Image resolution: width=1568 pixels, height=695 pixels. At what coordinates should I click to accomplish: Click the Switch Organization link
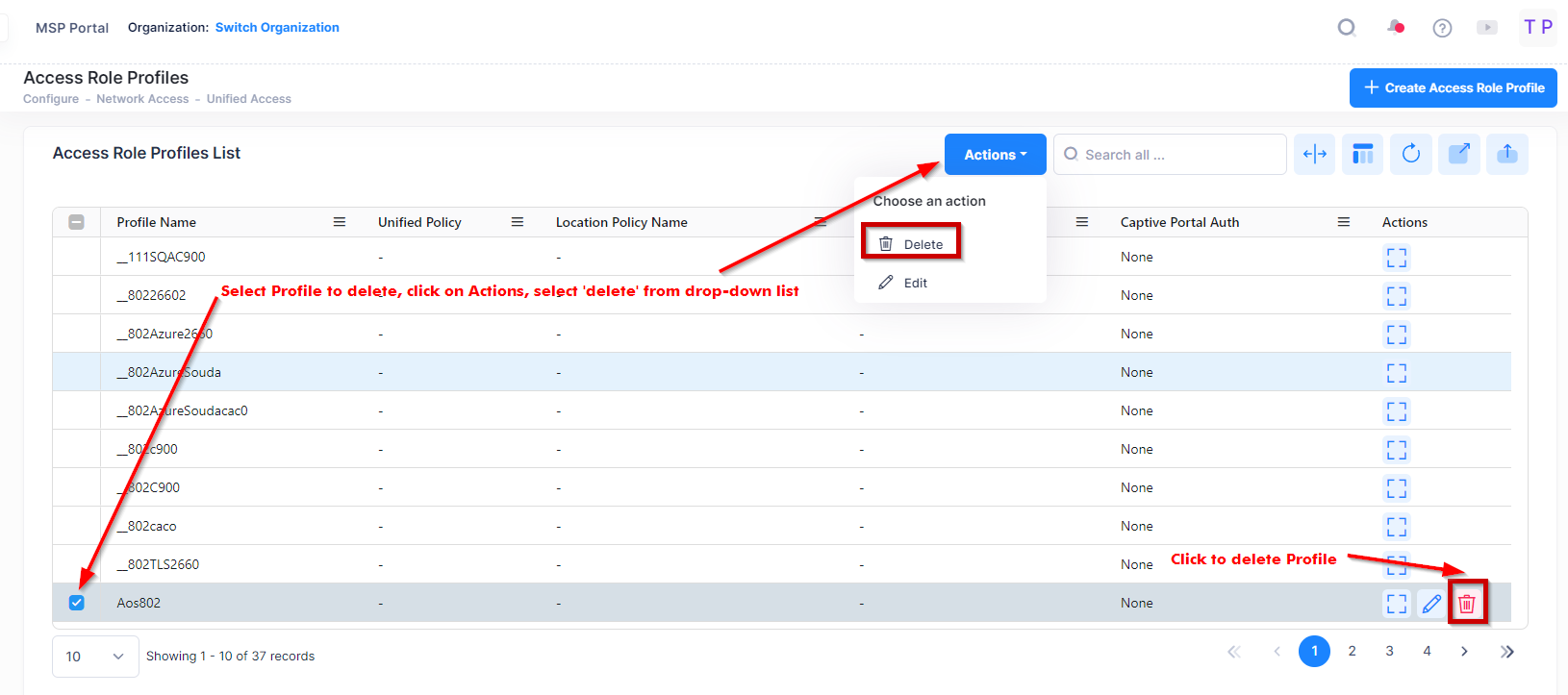point(277,28)
